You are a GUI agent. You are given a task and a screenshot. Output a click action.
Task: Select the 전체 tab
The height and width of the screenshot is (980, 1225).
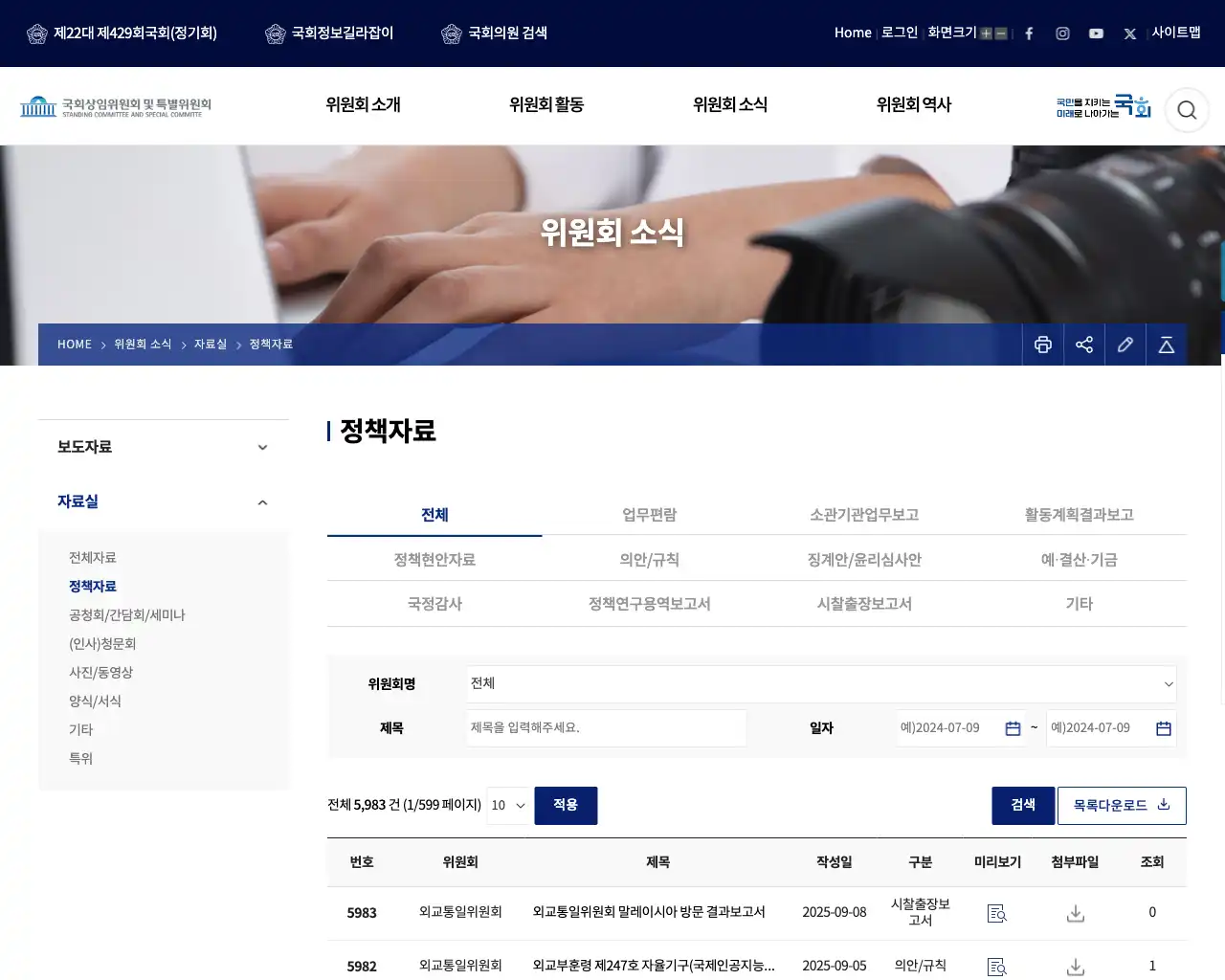click(x=434, y=515)
